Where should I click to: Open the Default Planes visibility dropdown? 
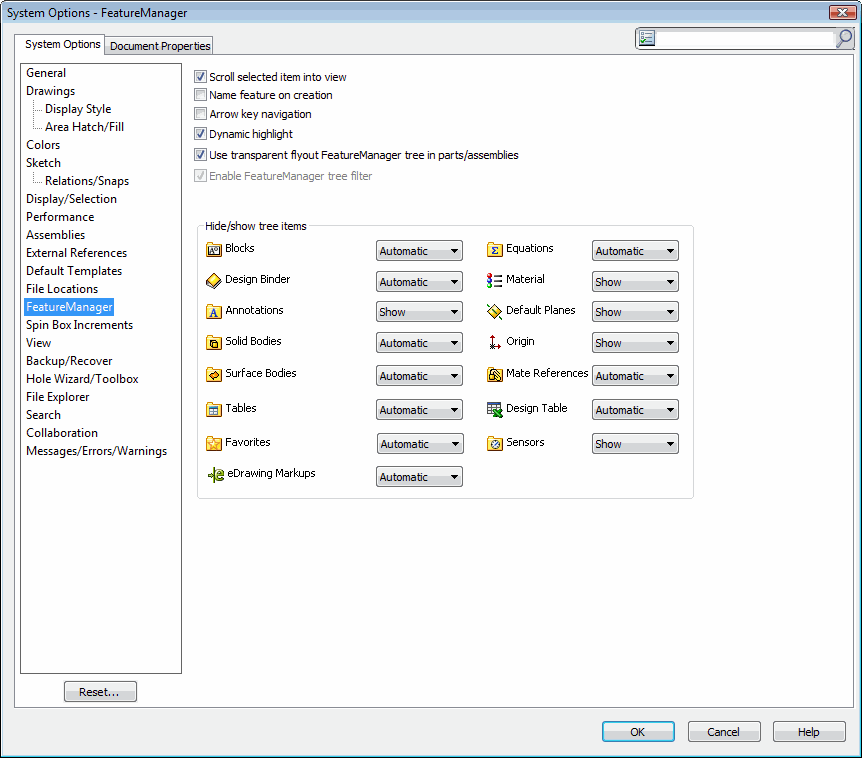click(x=636, y=312)
